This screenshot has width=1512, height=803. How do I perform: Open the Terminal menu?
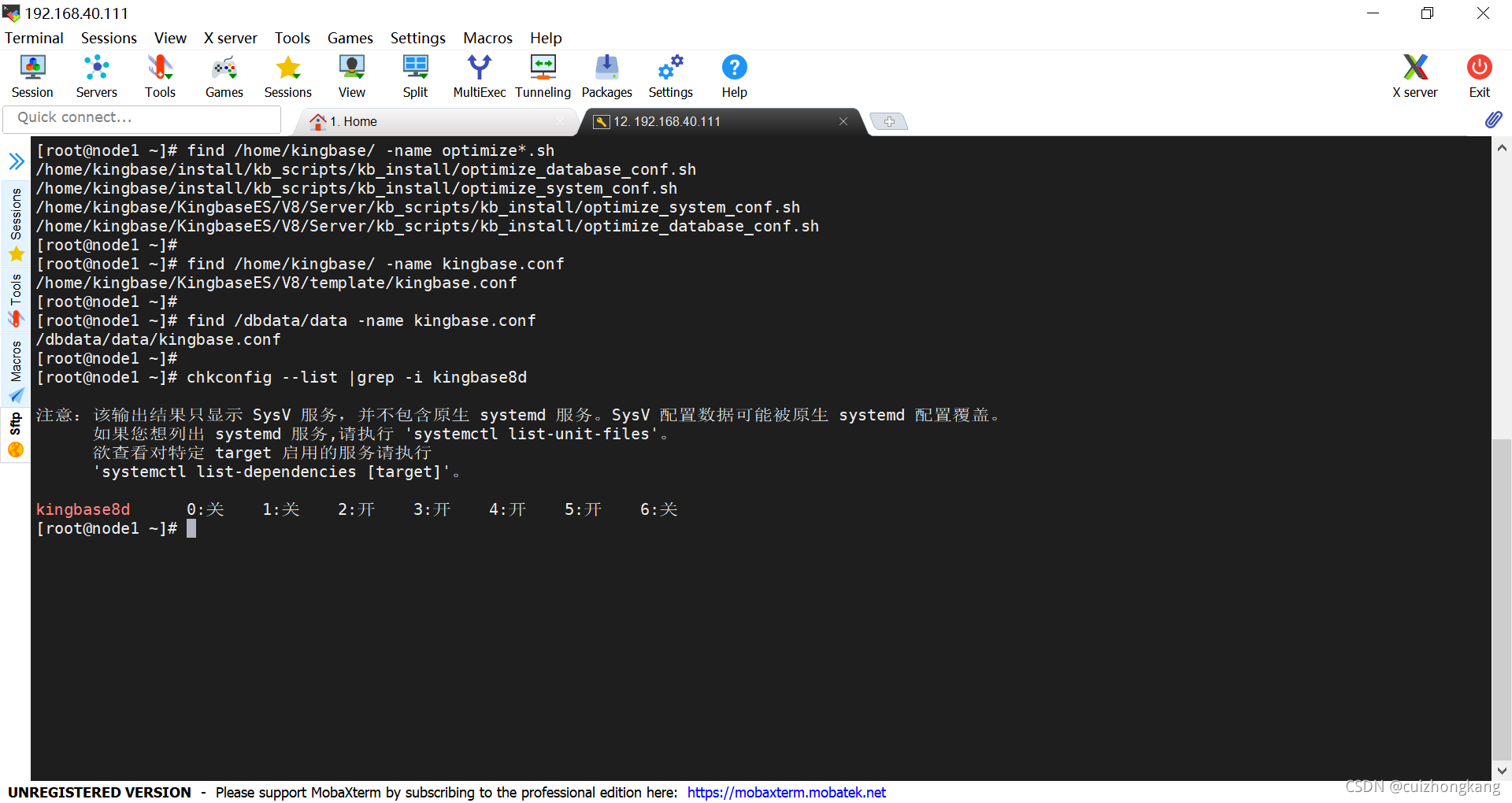point(34,38)
